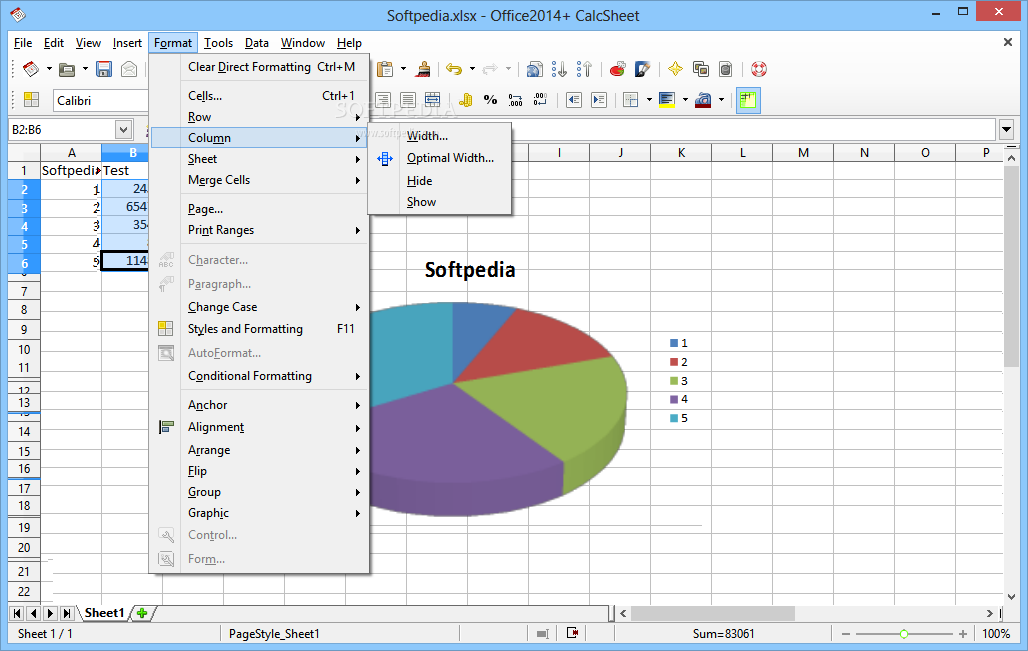Go to first sheet navigation button
1028x651 pixels.
click(x=17, y=613)
